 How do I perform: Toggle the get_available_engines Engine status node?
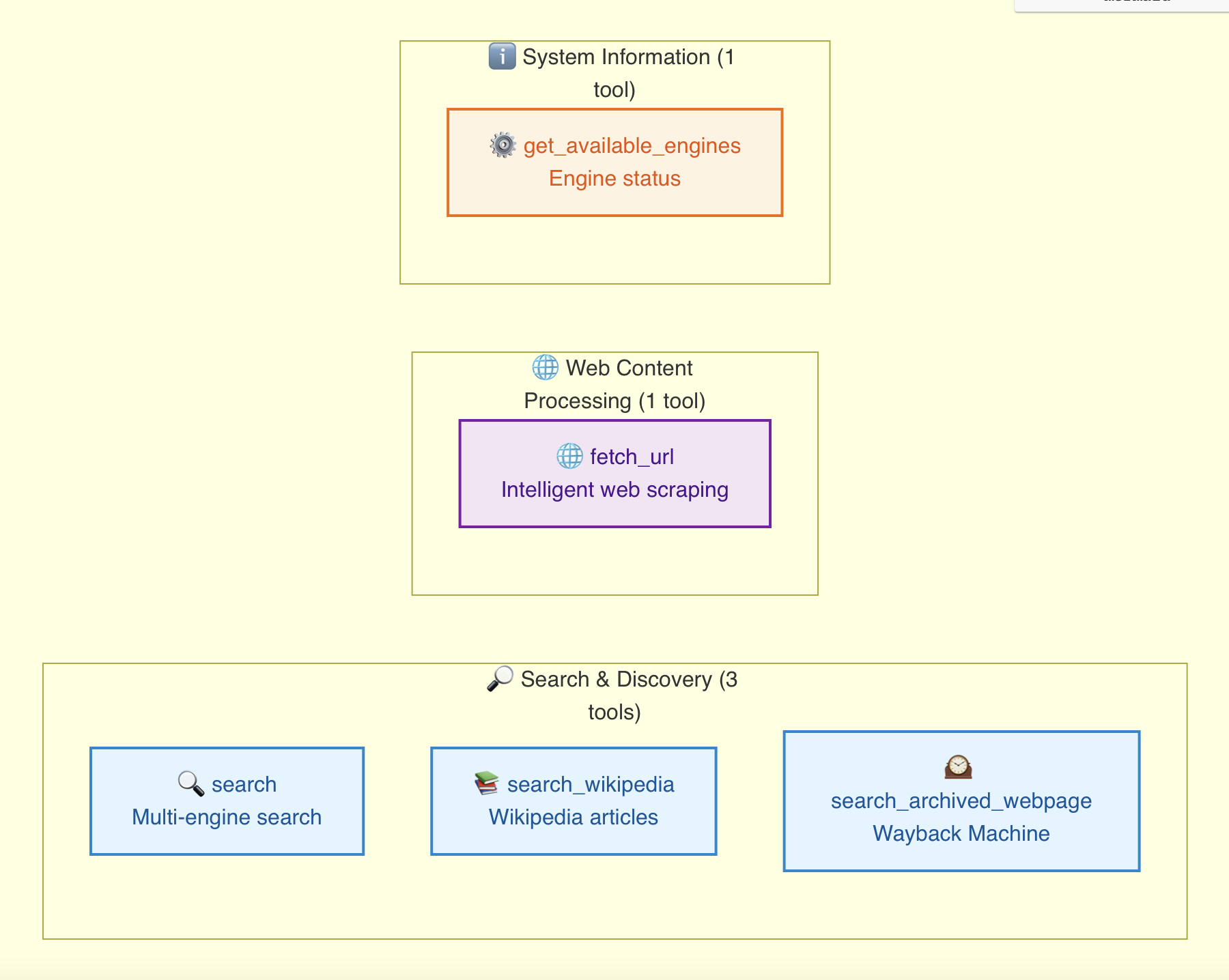pos(614,162)
